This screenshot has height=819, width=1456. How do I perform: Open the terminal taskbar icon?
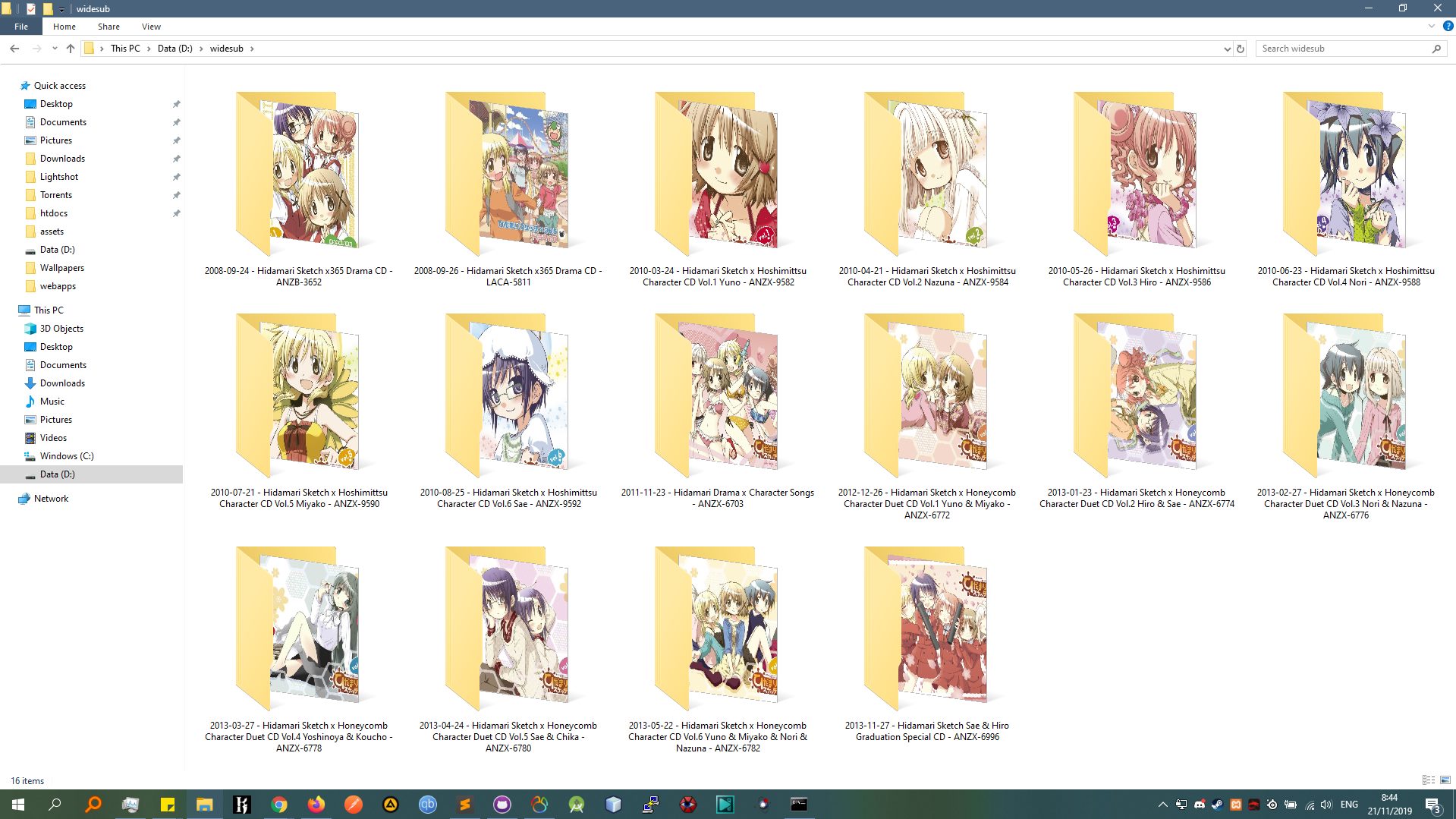[799, 805]
